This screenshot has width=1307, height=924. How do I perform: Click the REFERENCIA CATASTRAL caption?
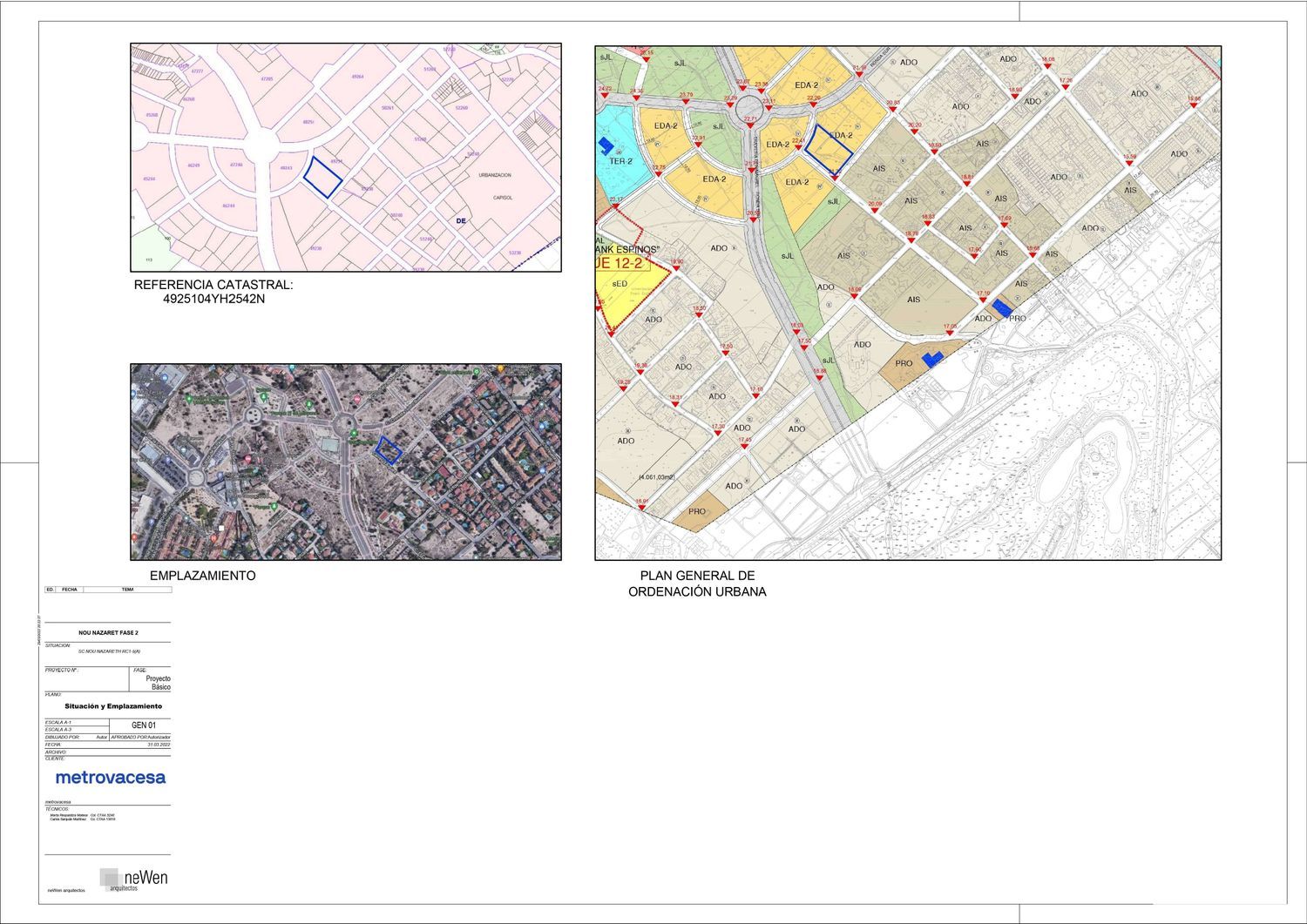pos(213,291)
